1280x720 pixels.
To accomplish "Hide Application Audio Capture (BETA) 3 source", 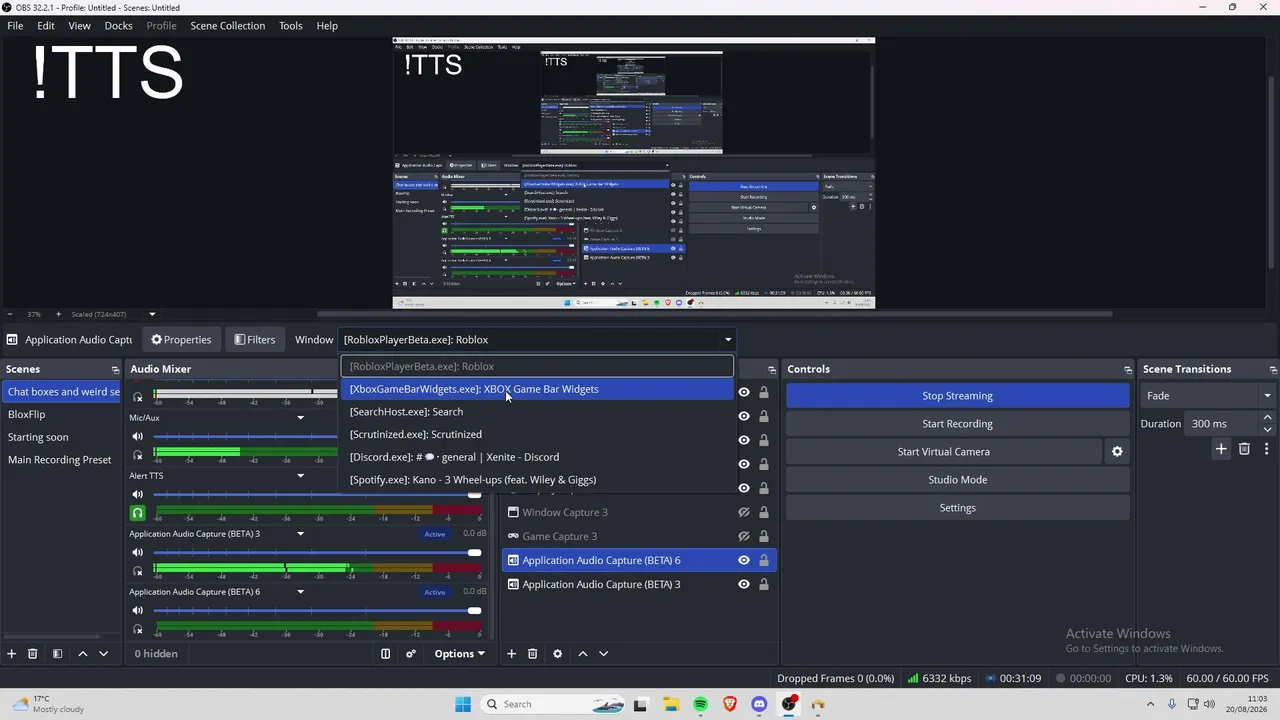I will click(743, 584).
